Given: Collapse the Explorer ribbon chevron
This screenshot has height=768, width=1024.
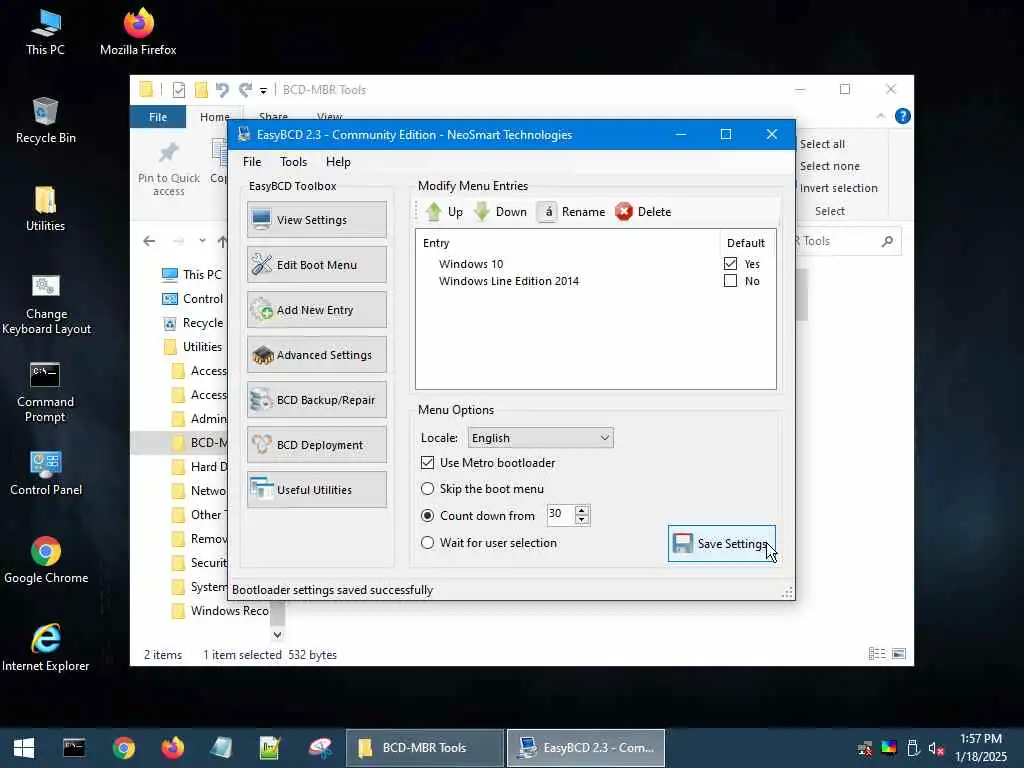Looking at the screenshot, I should click(x=880, y=116).
